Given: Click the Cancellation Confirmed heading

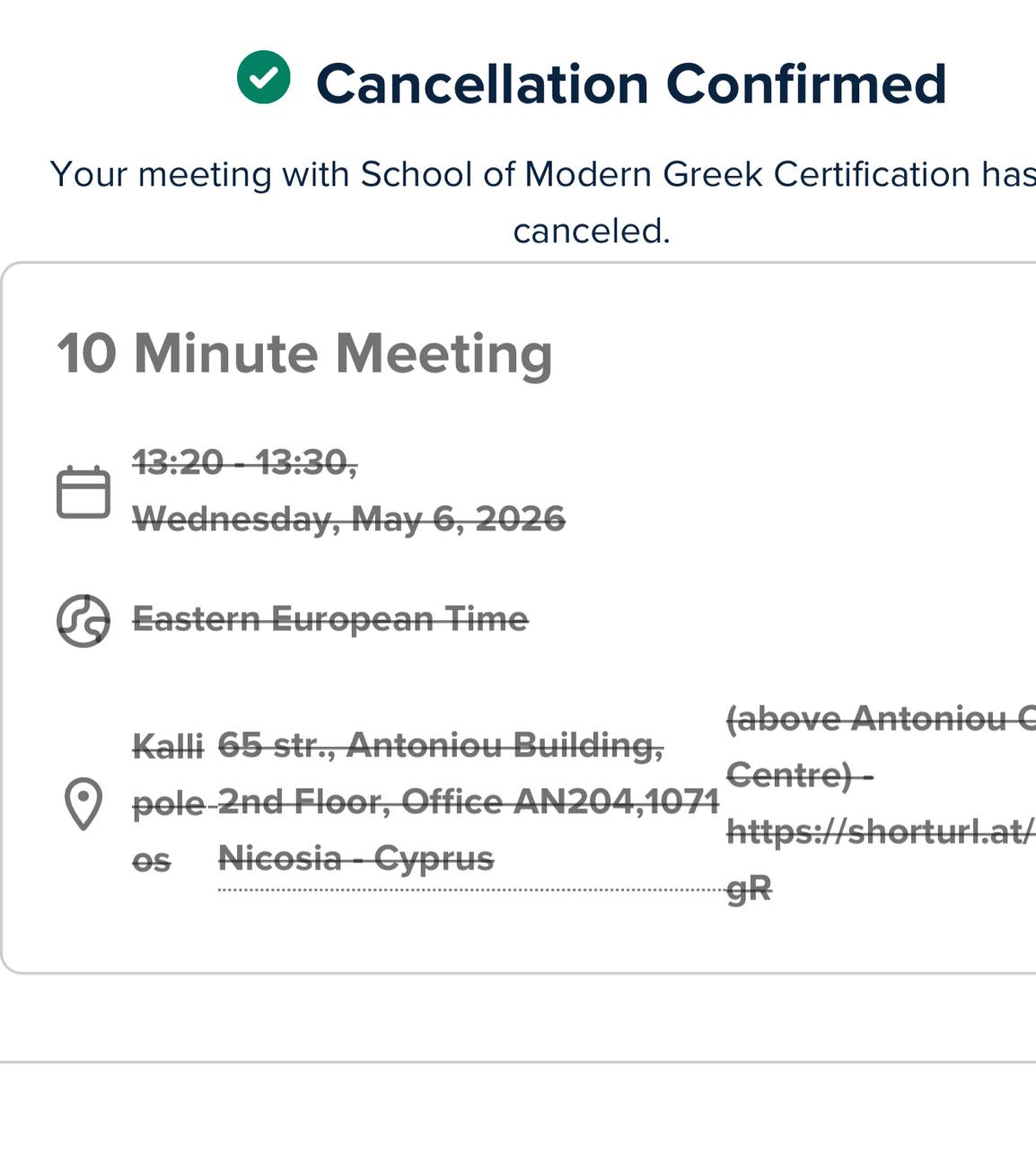Looking at the screenshot, I should pyautogui.click(x=631, y=83).
